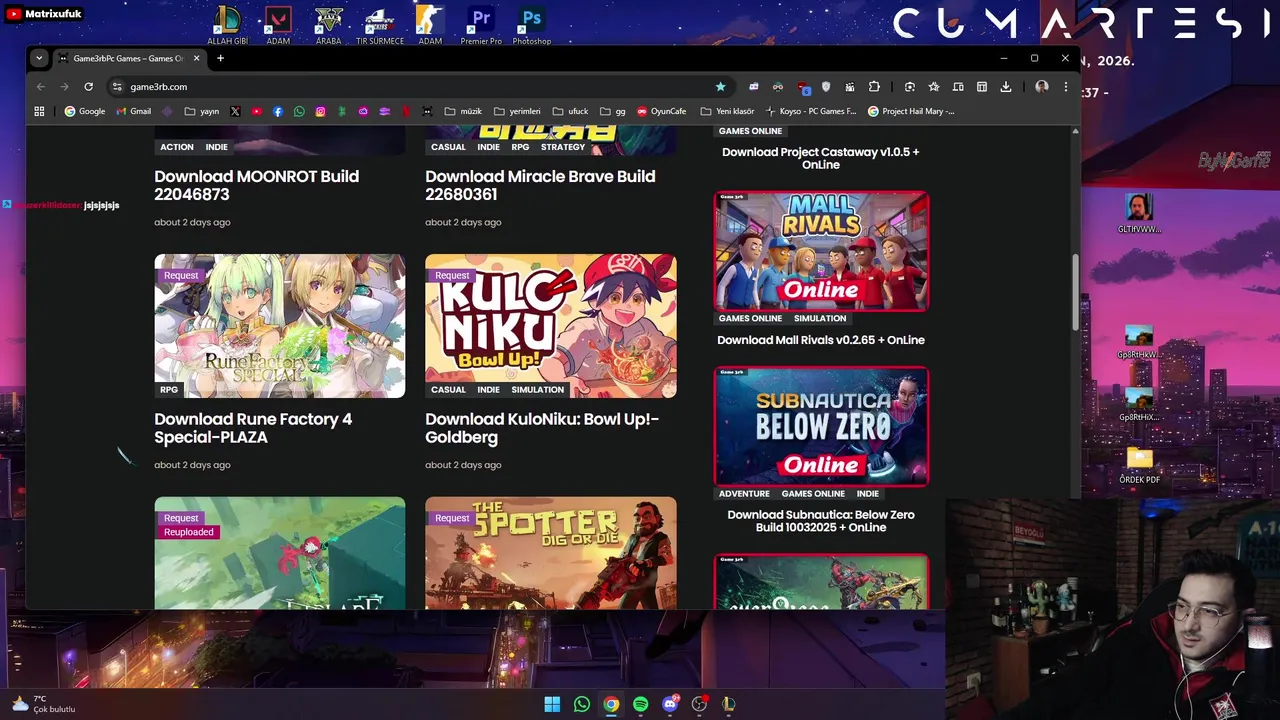Open the Chrome profile avatar
The height and width of the screenshot is (720, 1280).
1042,87
